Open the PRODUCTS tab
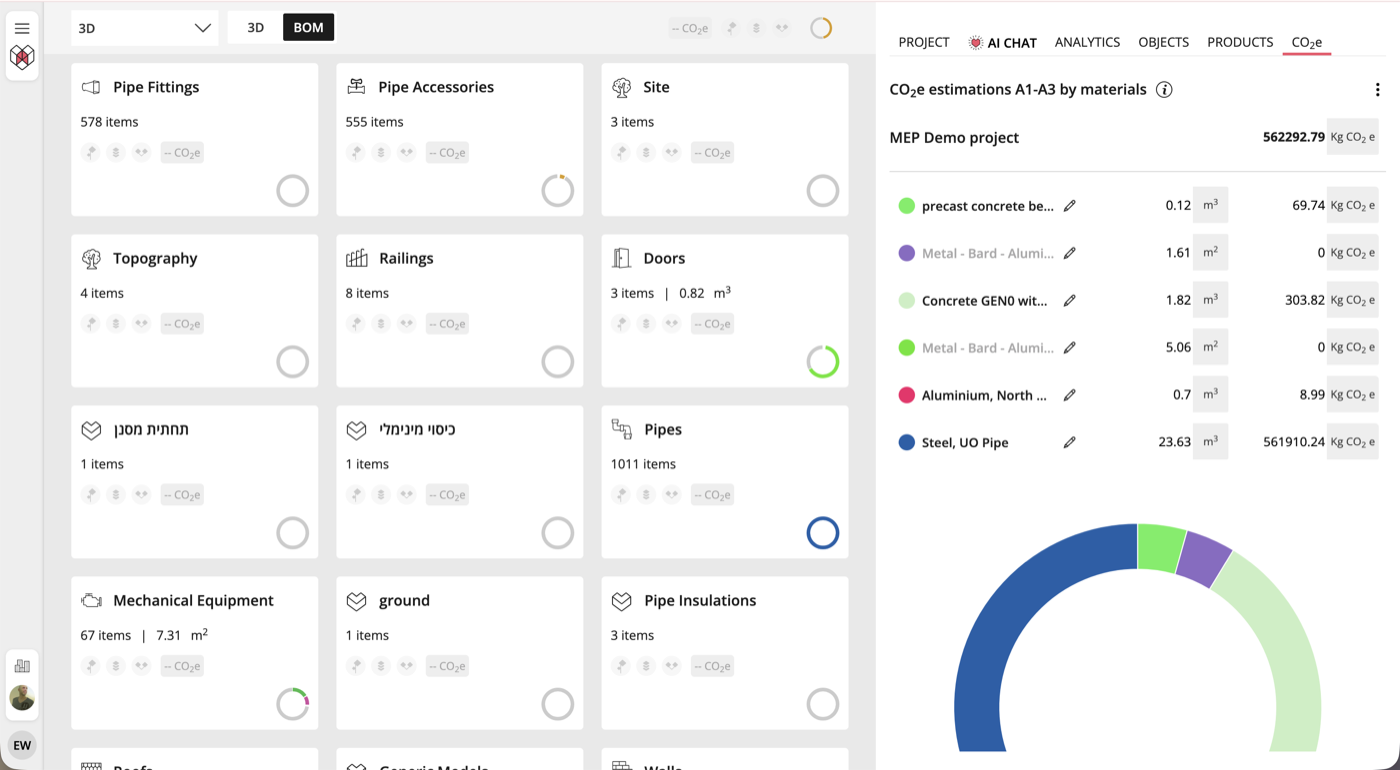 (x=1240, y=42)
